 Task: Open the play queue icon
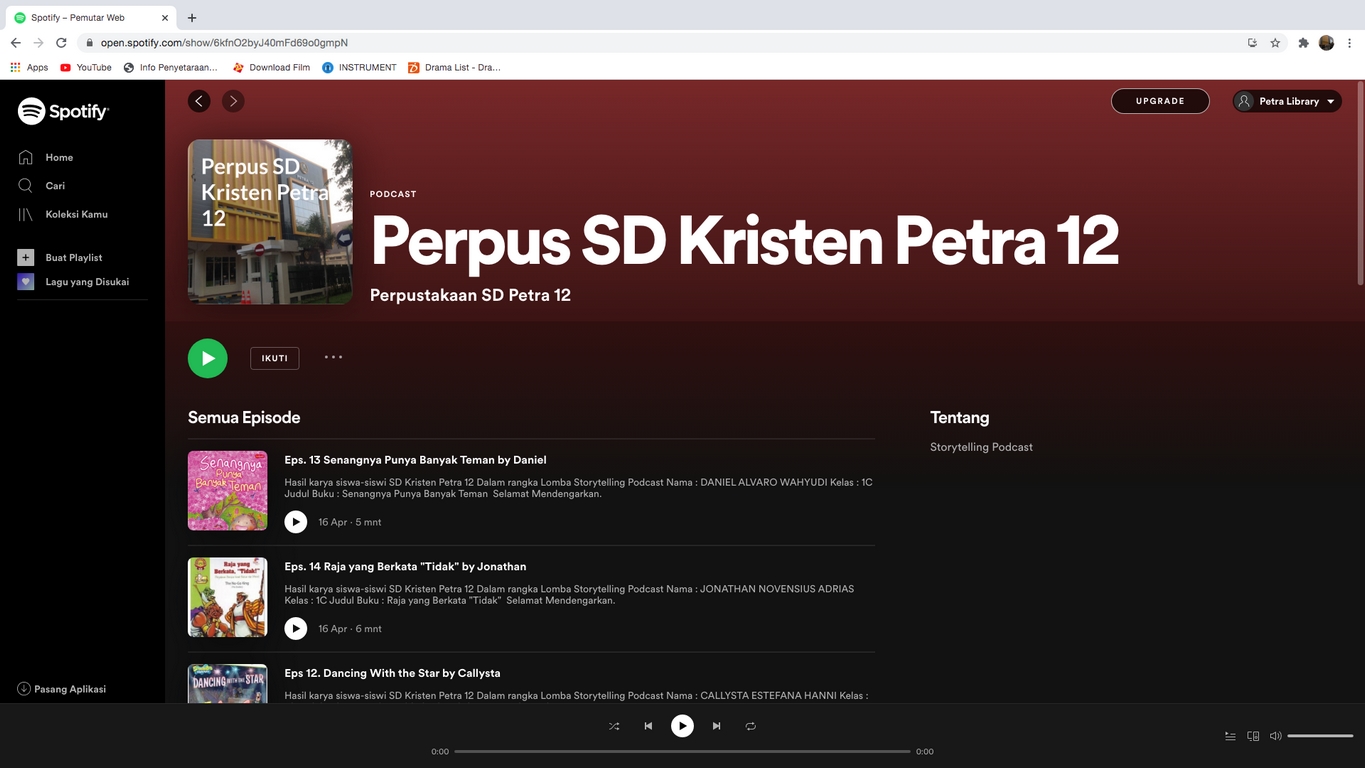click(1230, 736)
